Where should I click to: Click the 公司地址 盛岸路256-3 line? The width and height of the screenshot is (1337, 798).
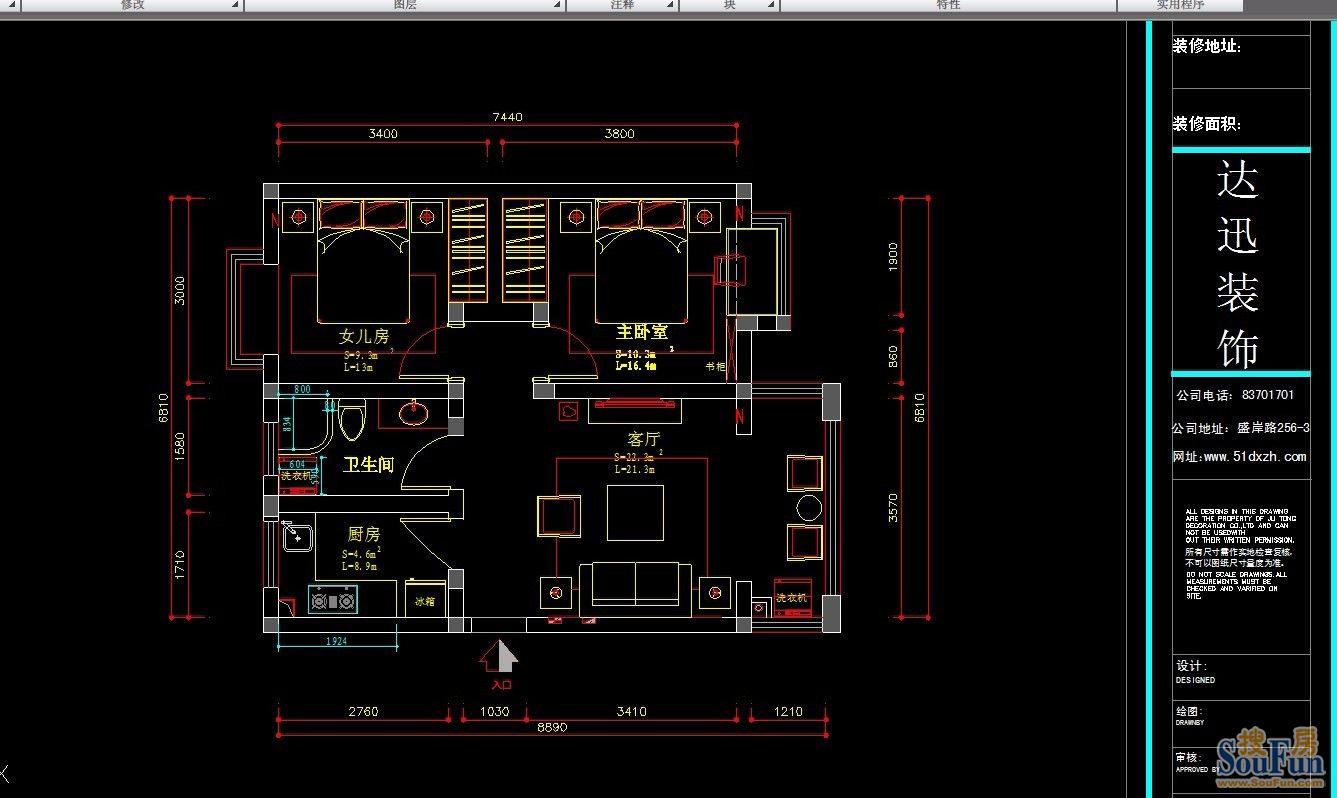click(1241, 428)
